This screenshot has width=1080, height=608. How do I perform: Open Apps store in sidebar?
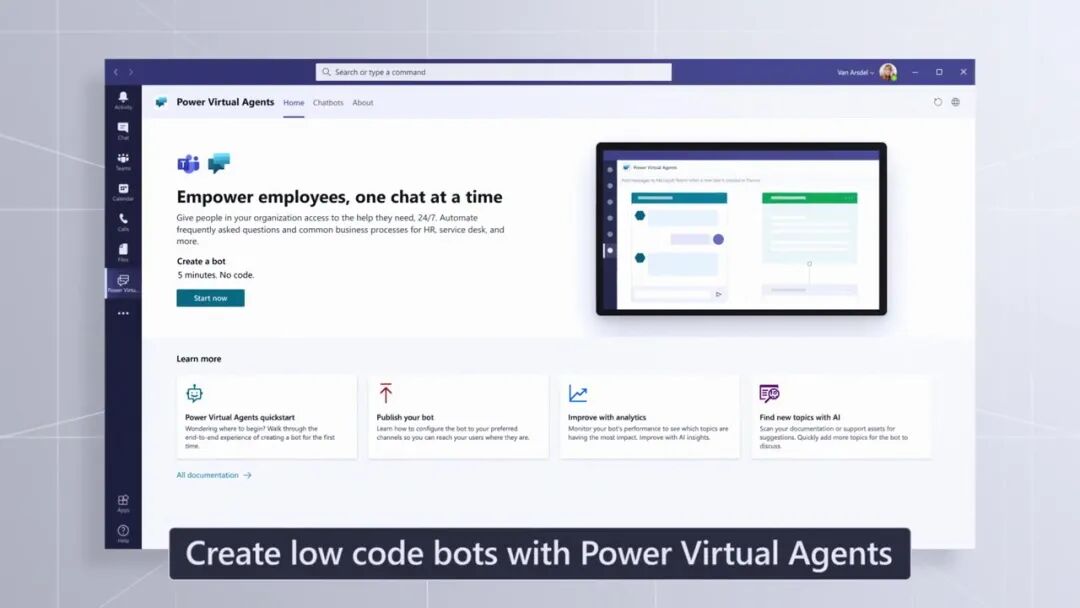[123, 503]
